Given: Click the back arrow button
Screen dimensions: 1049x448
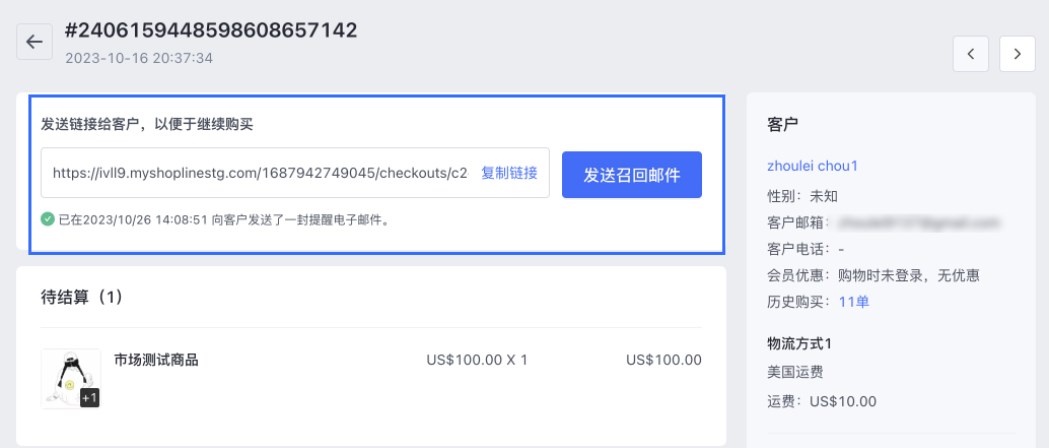Looking at the screenshot, I should (35, 42).
